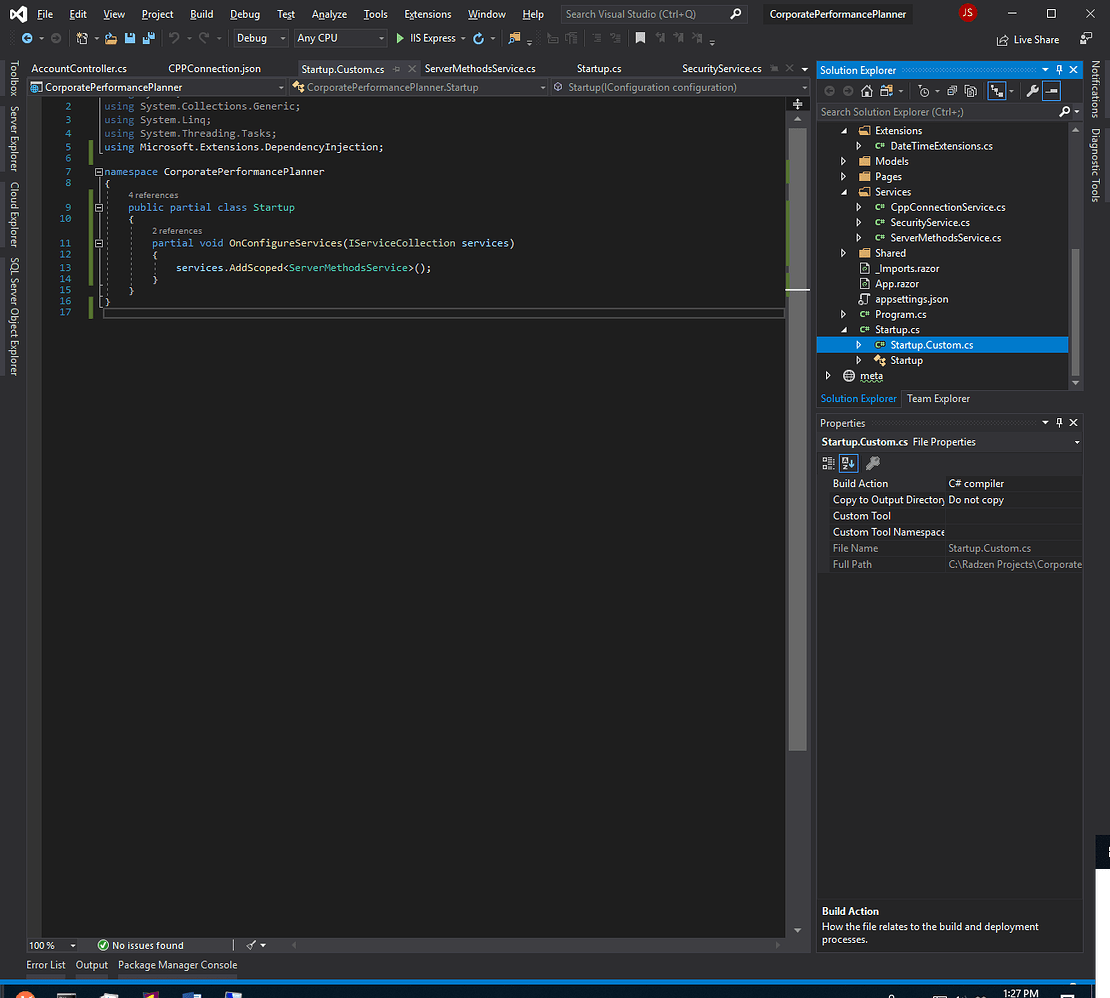Start debugging with IIS Express
The width and height of the screenshot is (1110, 998).
coord(425,38)
